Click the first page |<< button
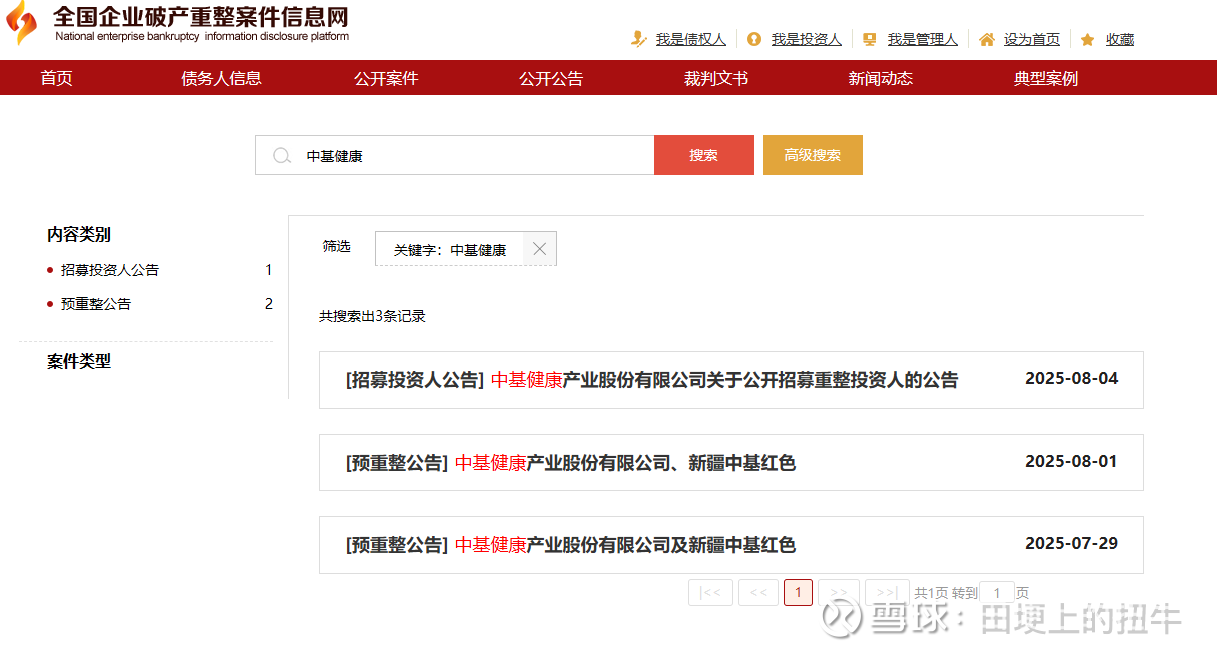Screen dimensions: 1217x656 pos(711,592)
